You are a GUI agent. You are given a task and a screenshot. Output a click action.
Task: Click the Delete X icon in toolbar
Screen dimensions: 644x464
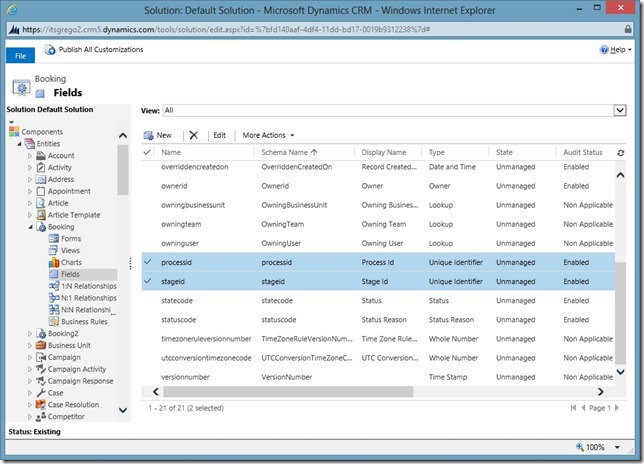click(193, 135)
